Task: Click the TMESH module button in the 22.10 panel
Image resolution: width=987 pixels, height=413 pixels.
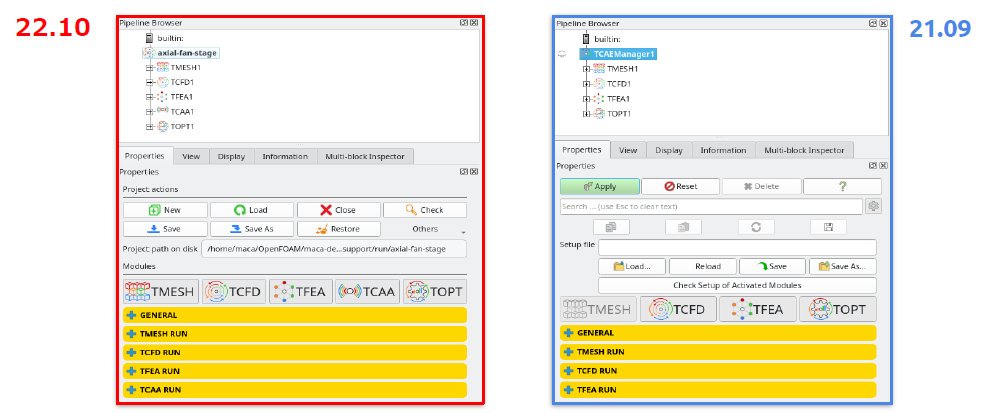Action: [161, 291]
